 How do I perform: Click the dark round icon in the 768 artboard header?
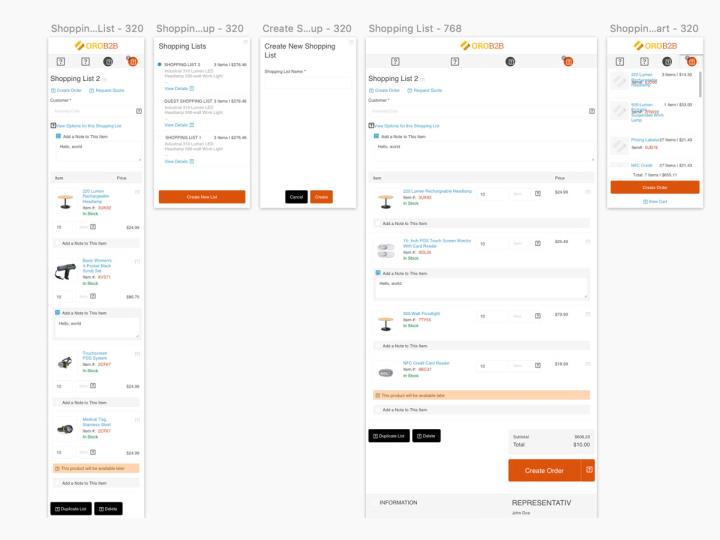(510, 62)
